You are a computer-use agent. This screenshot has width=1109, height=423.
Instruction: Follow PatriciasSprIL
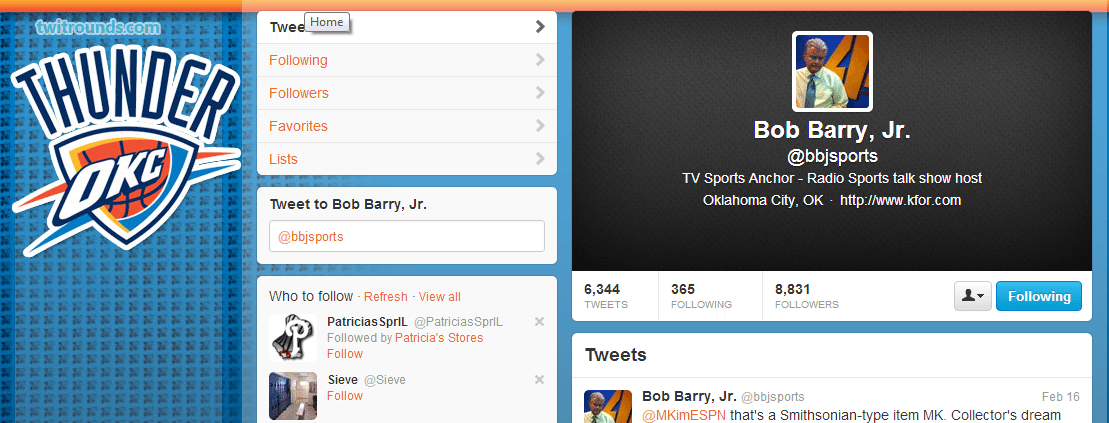point(344,354)
